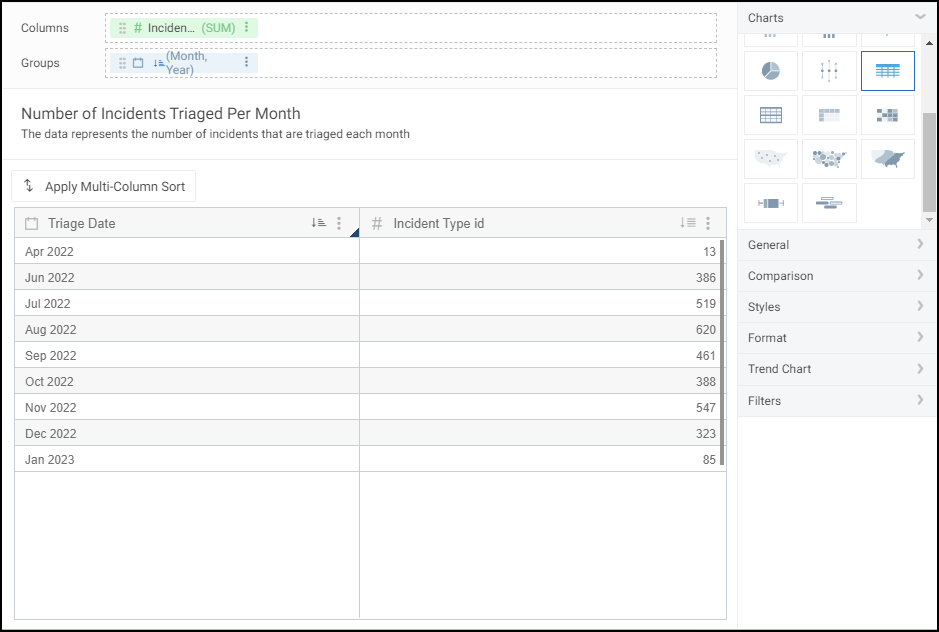
Task: Expand the General settings section
Action: coord(837,245)
